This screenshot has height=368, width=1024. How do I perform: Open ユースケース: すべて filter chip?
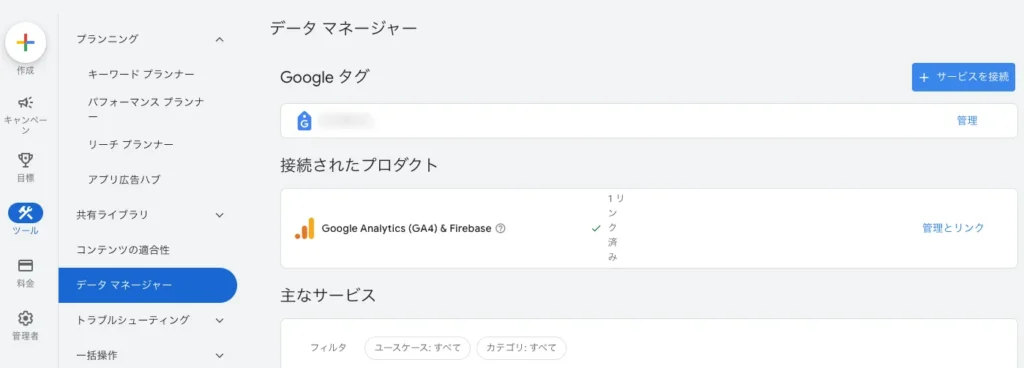(x=417, y=348)
